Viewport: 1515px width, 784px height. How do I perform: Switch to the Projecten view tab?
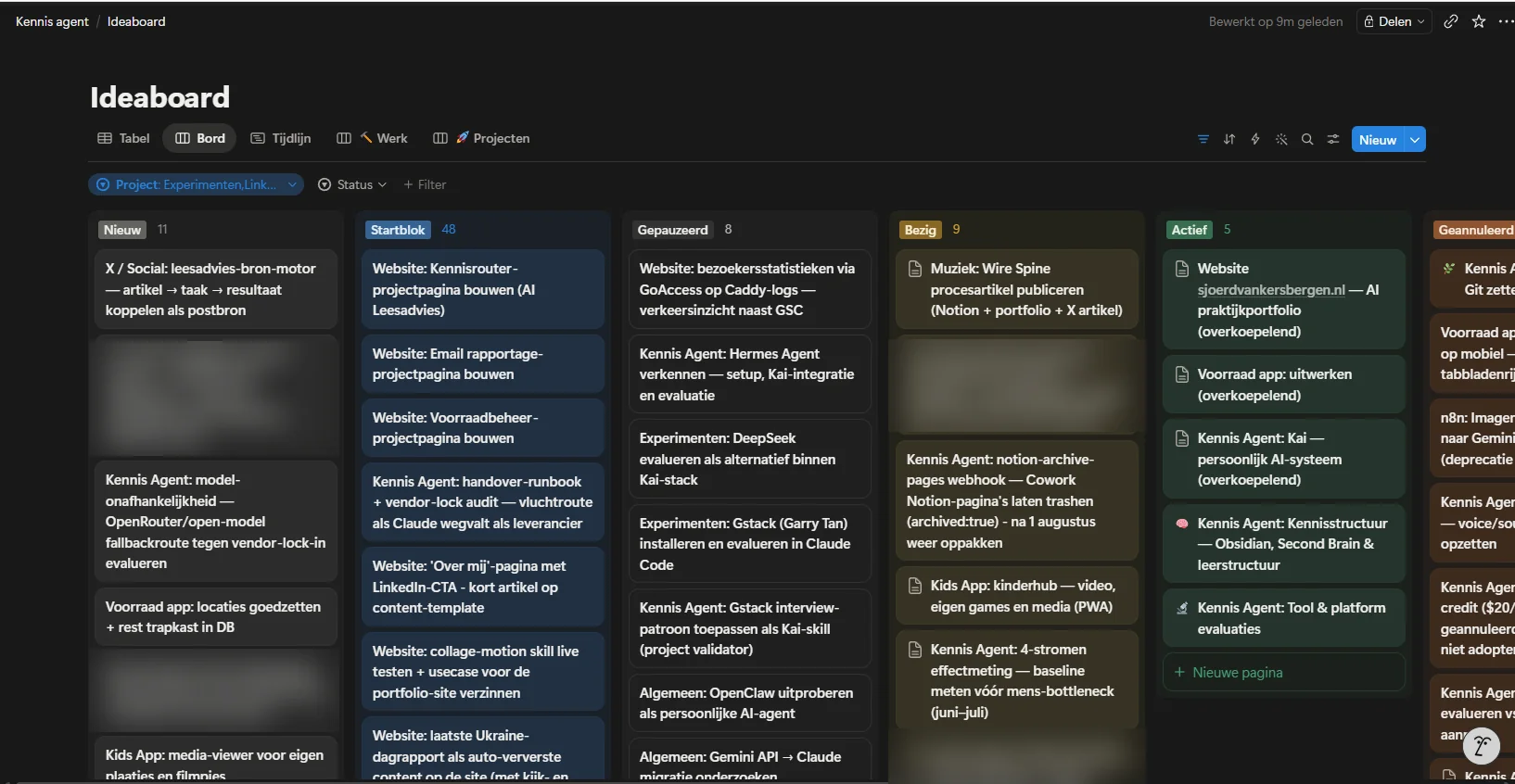pyautogui.click(x=482, y=138)
